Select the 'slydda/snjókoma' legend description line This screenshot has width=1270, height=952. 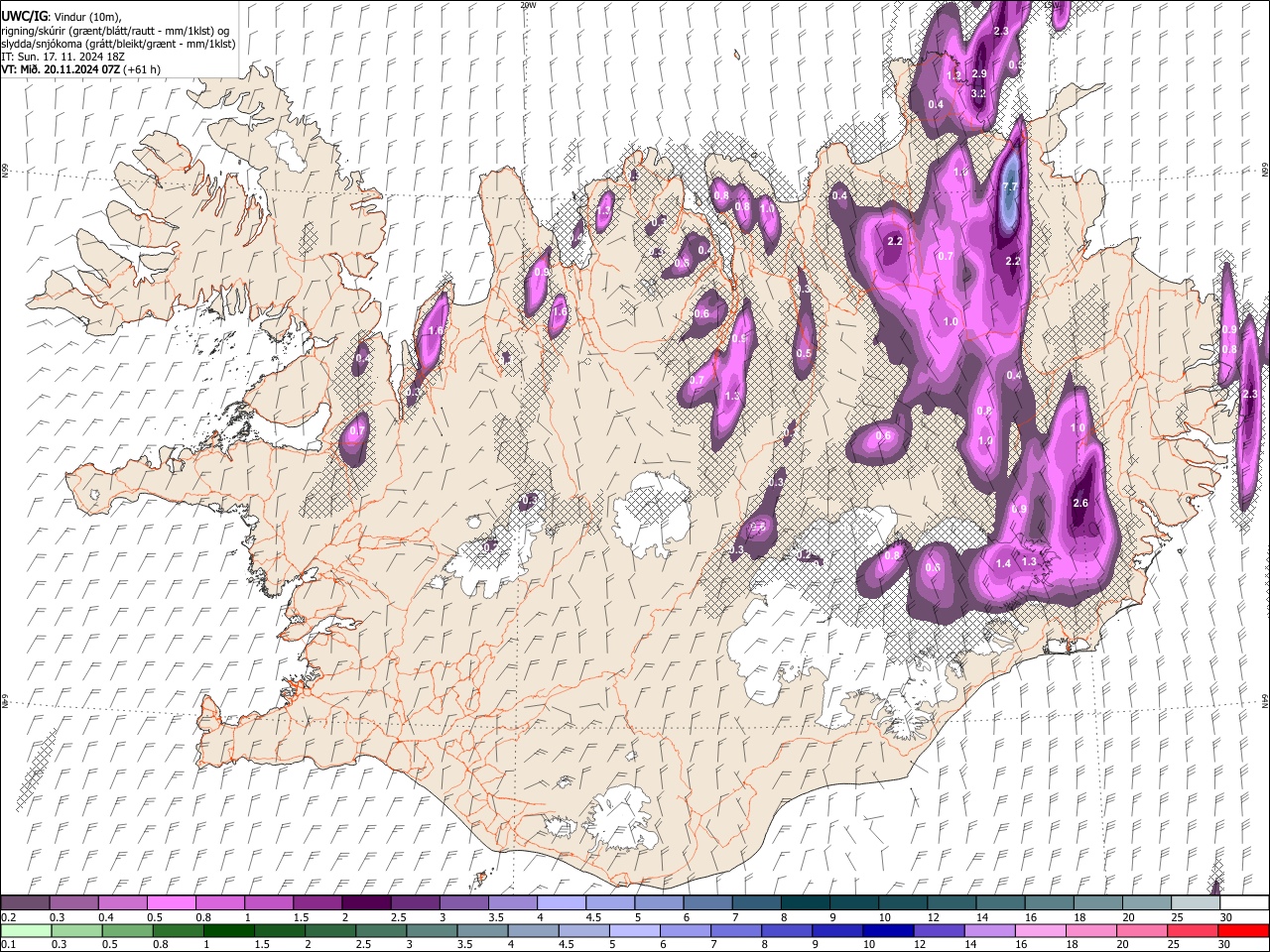pos(118,44)
